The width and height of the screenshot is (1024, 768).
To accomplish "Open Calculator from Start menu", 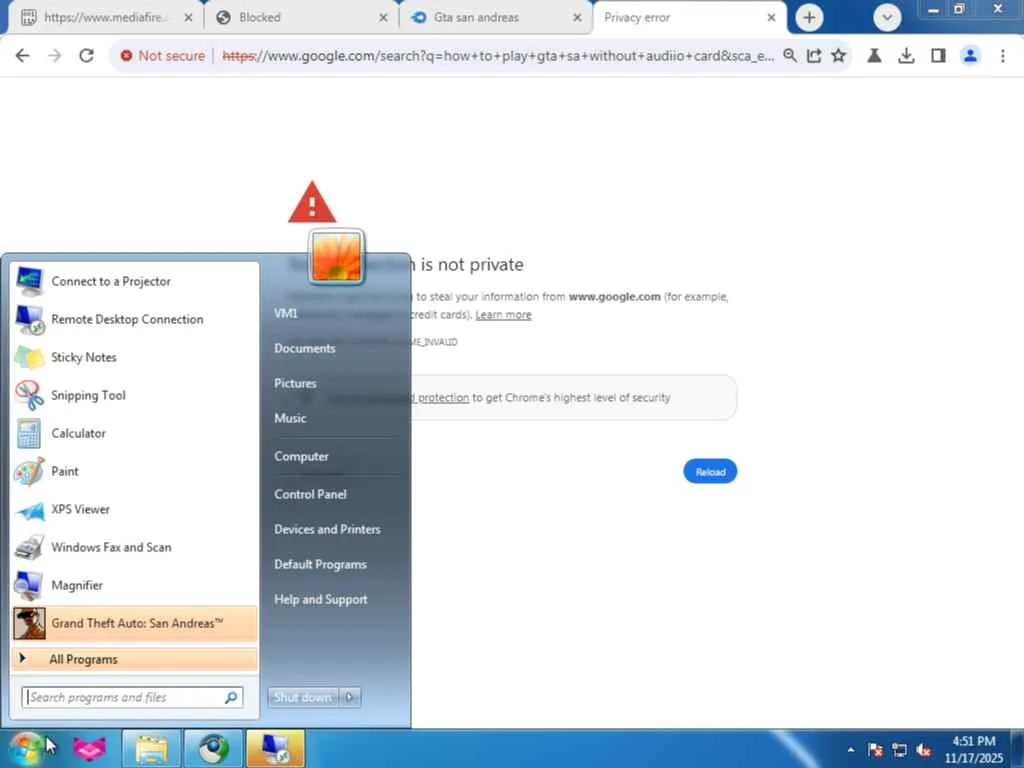I will (x=135, y=433).
